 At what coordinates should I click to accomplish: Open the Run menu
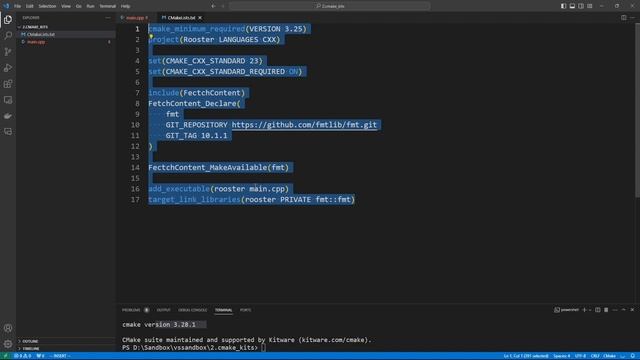pos(90,6)
